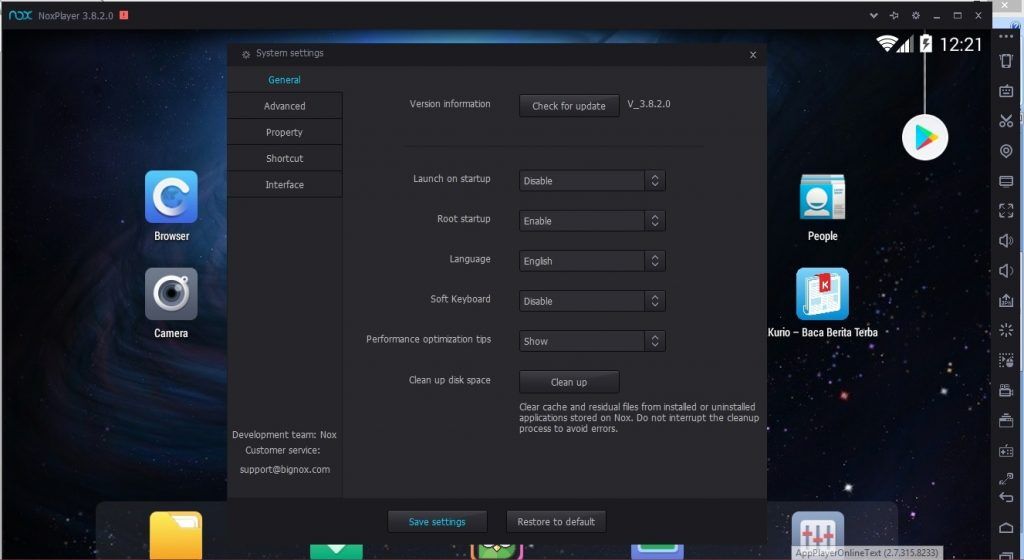Click the Clean up disk space button

pyautogui.click(x=569, y=382)
